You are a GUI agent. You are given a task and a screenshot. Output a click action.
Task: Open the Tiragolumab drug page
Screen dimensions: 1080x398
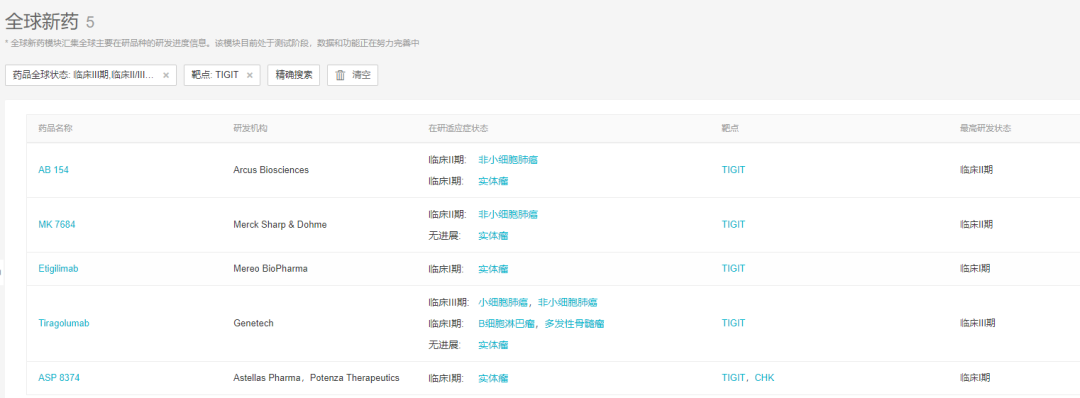click(64, 323)
